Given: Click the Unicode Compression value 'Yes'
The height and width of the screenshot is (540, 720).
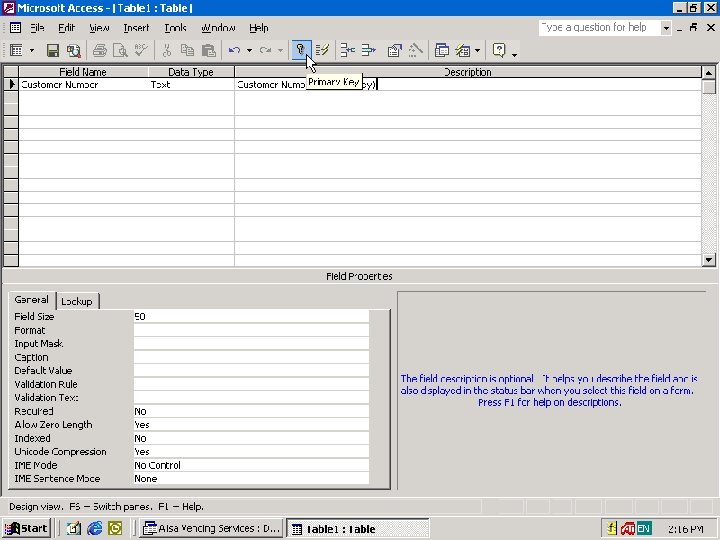Looking at the screenshot, I should (251, 451).
